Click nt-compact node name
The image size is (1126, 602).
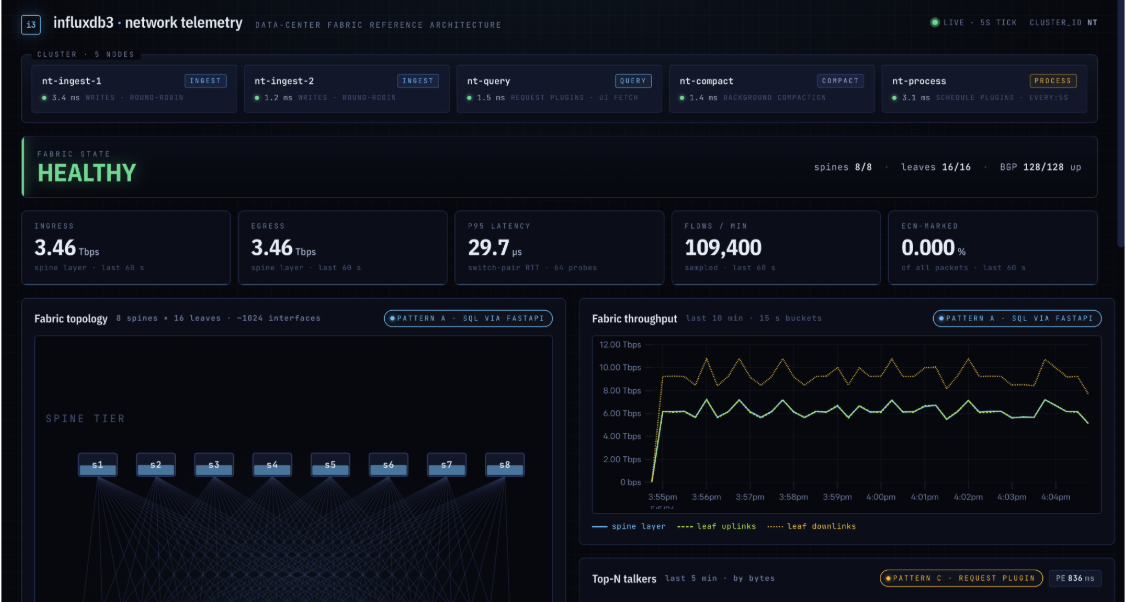[707, 81]
